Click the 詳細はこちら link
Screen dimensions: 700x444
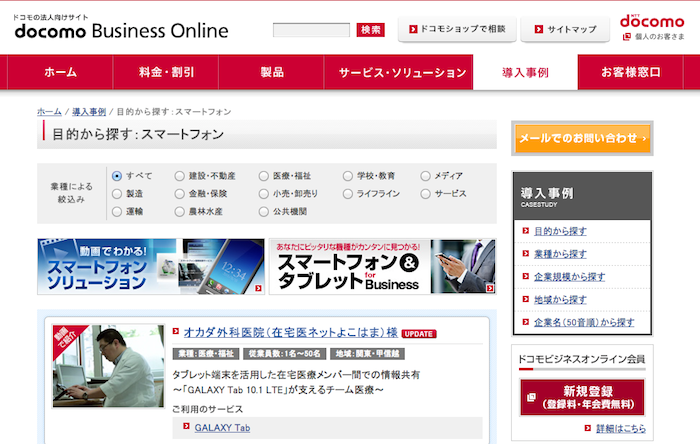pos(621,429)
